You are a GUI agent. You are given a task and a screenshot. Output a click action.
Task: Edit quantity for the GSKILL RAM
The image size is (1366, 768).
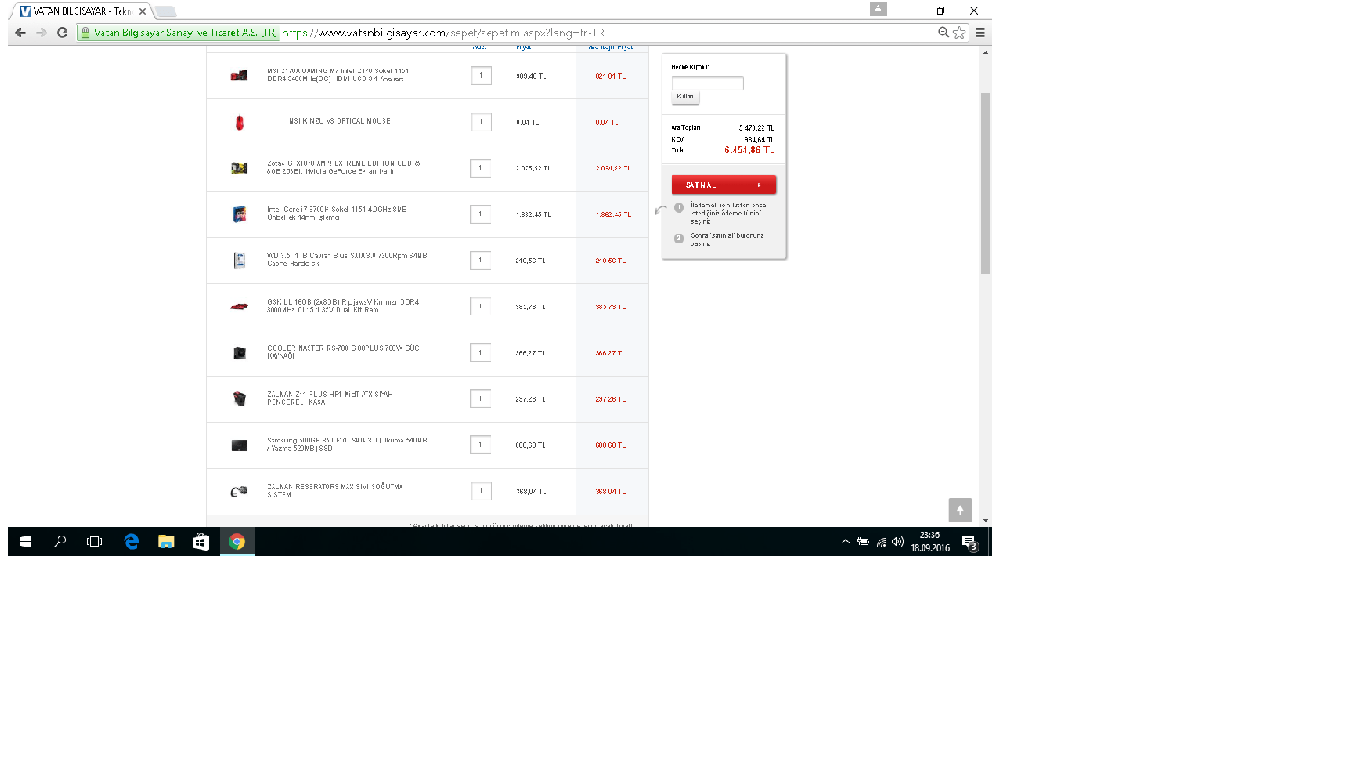click(x=481, y=306)
